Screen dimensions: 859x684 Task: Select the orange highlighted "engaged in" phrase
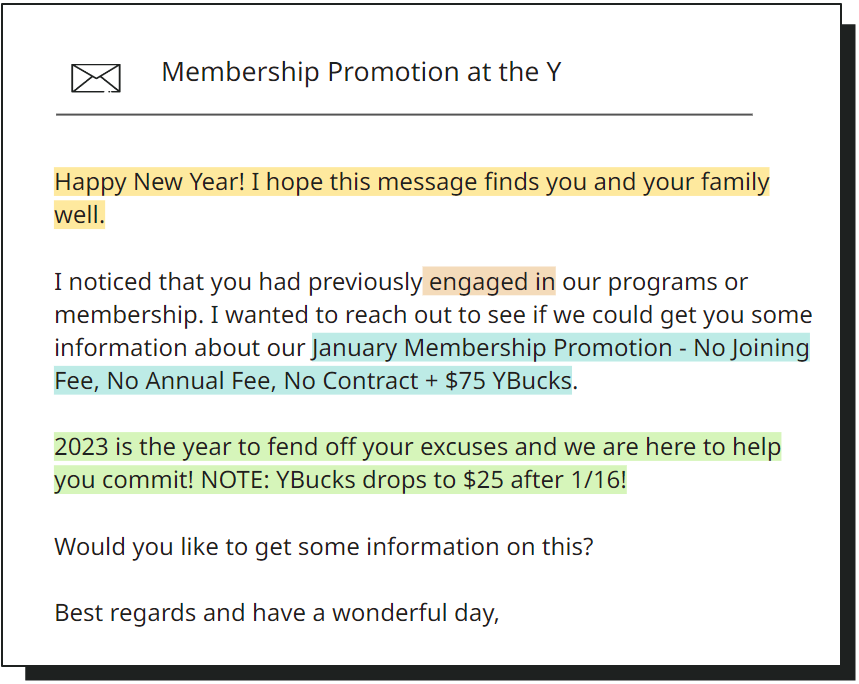pyautogui.click(x=490, y=282)
